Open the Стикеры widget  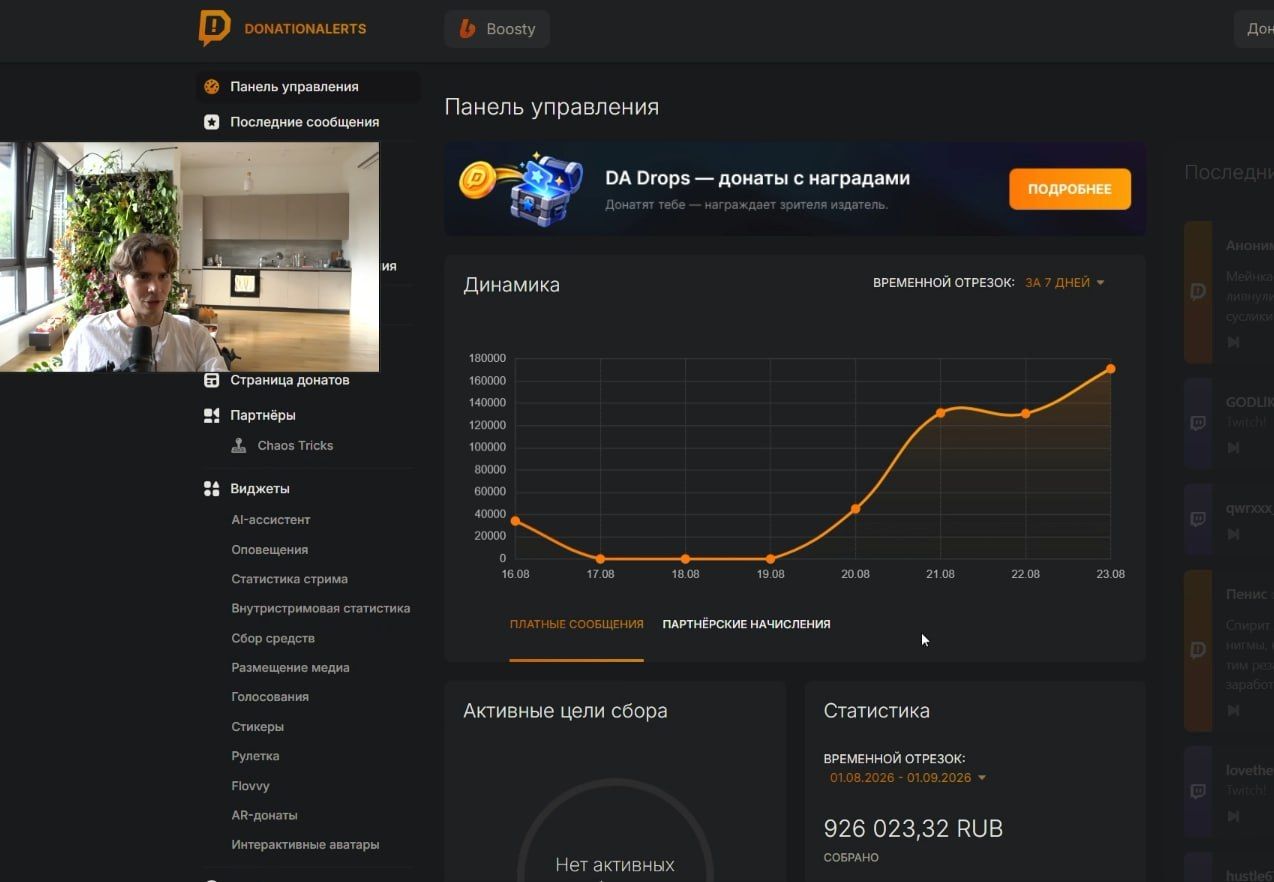(x=258, y=727)
